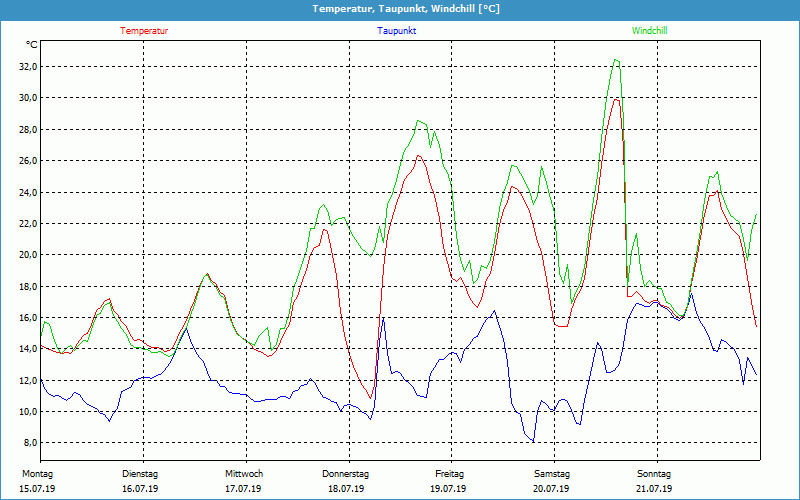Click the 10,0 y-axis value
This screenshot has width=800, height=500.
pos(28,411)
